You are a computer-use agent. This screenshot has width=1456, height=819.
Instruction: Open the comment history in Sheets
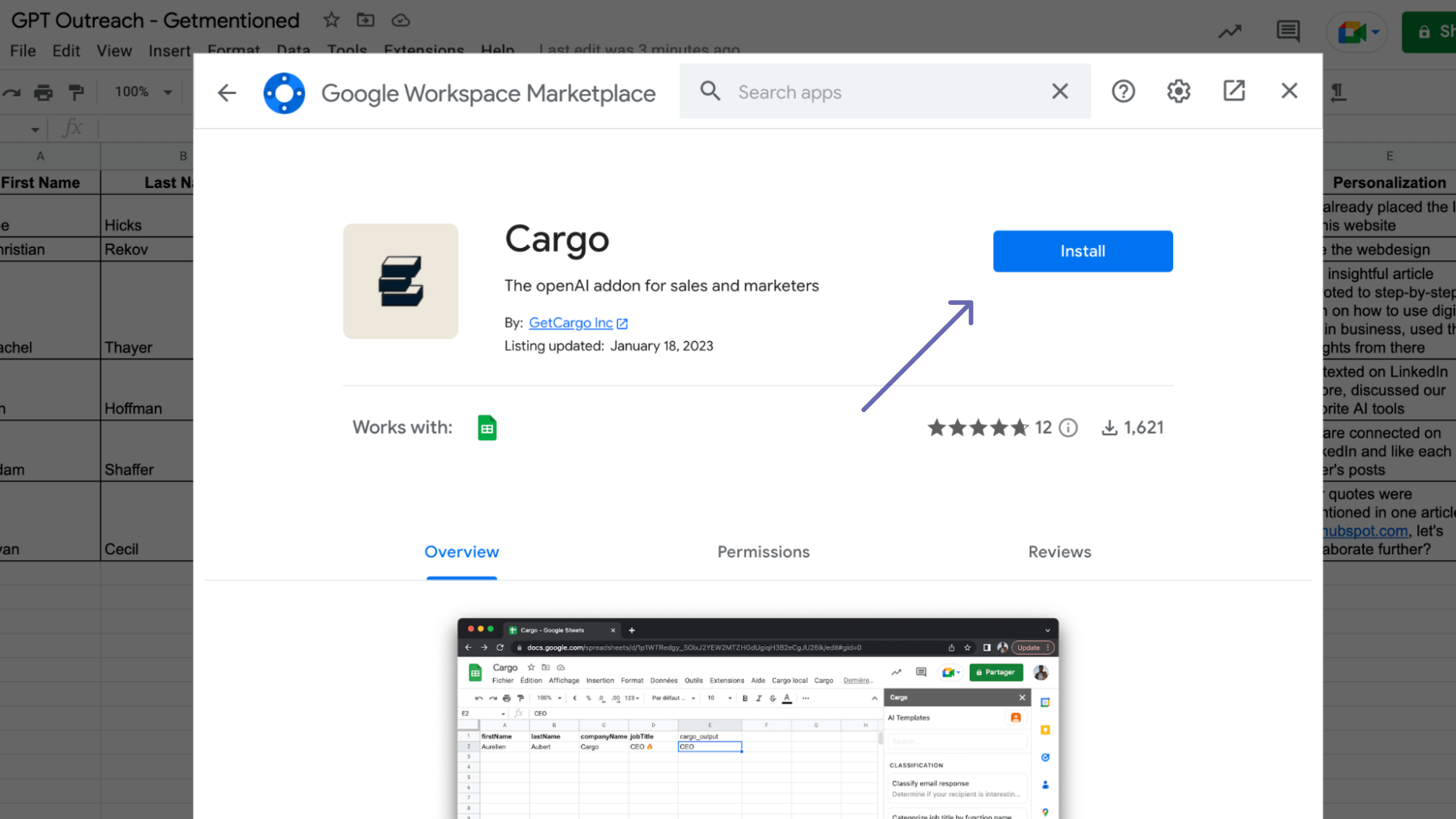click(1288, 31)
